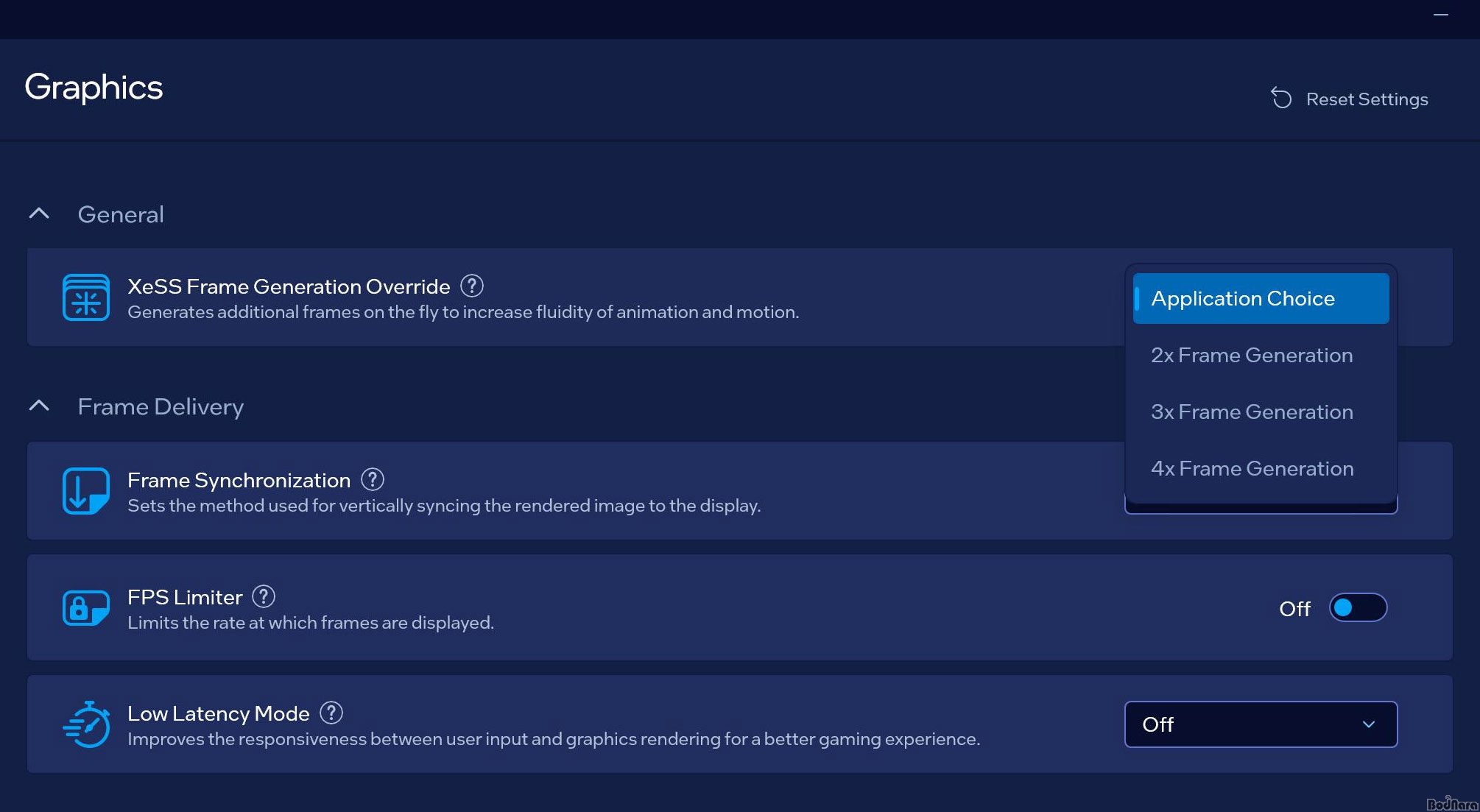Open help for XeSS Frame Generation Override
1480x812 pixels.
(x=472, y=286)
